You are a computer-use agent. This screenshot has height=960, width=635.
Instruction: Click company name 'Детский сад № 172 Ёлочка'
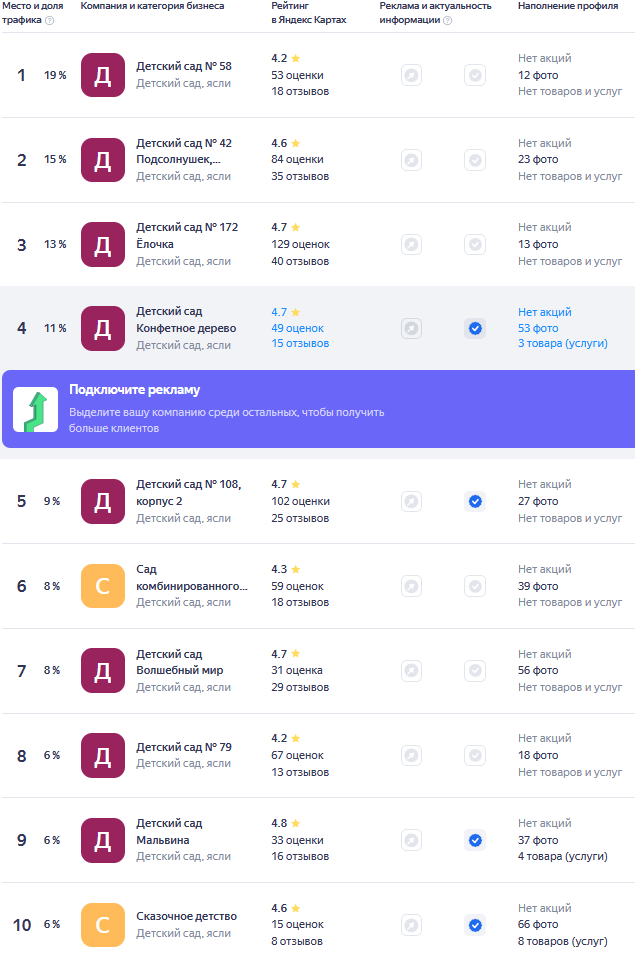pos(187,236)
